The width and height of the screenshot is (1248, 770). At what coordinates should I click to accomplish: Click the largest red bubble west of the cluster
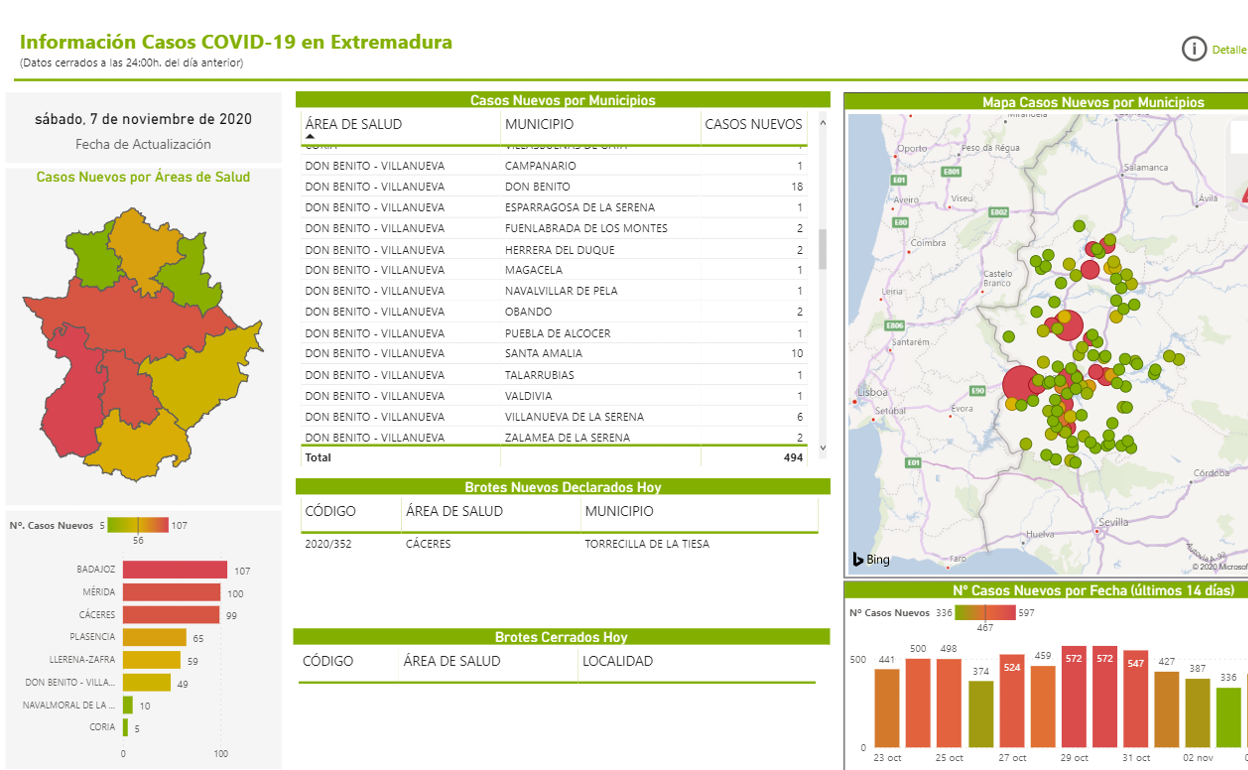[x=1021, y=384]
